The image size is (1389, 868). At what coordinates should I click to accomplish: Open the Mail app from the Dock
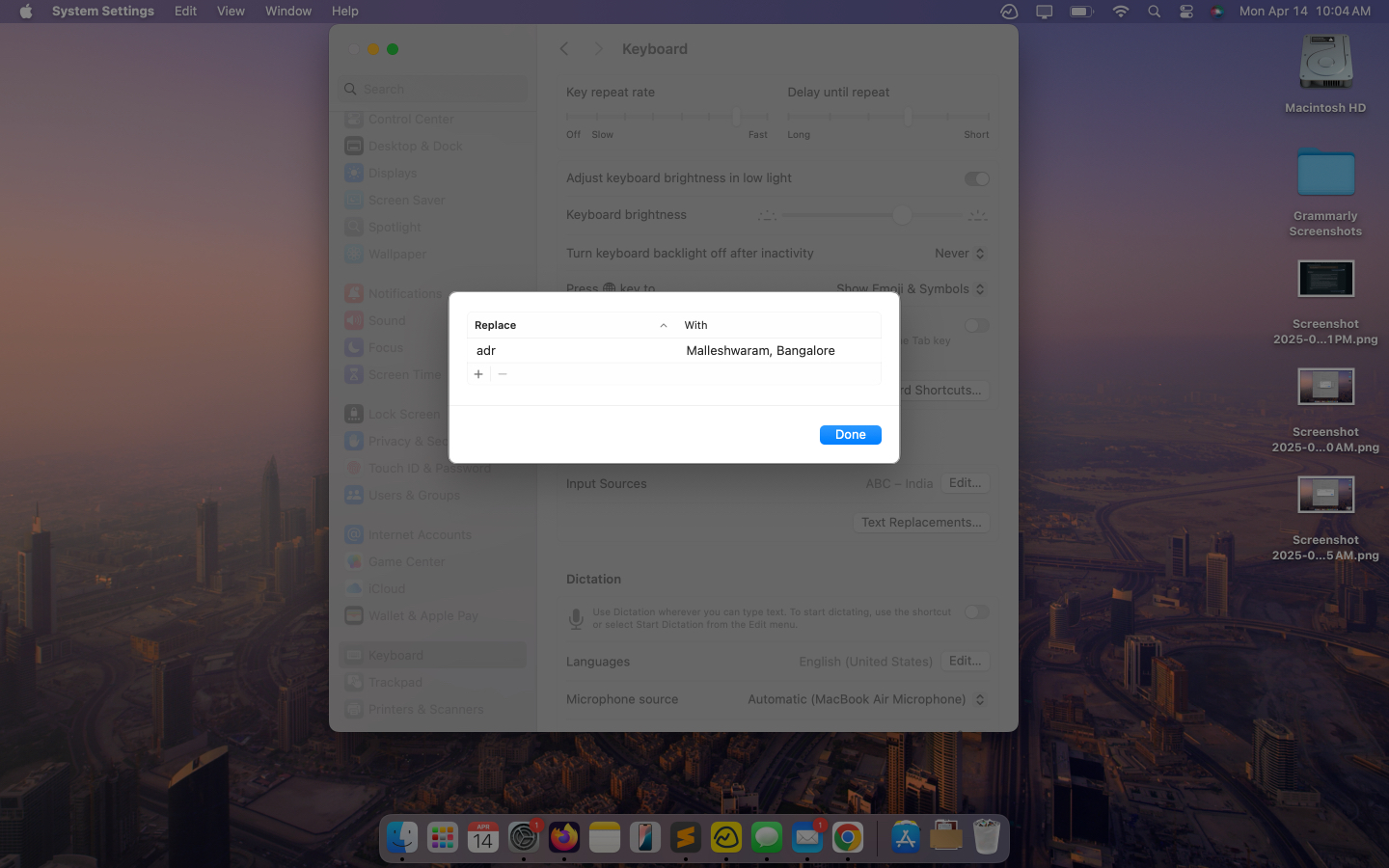807,837
